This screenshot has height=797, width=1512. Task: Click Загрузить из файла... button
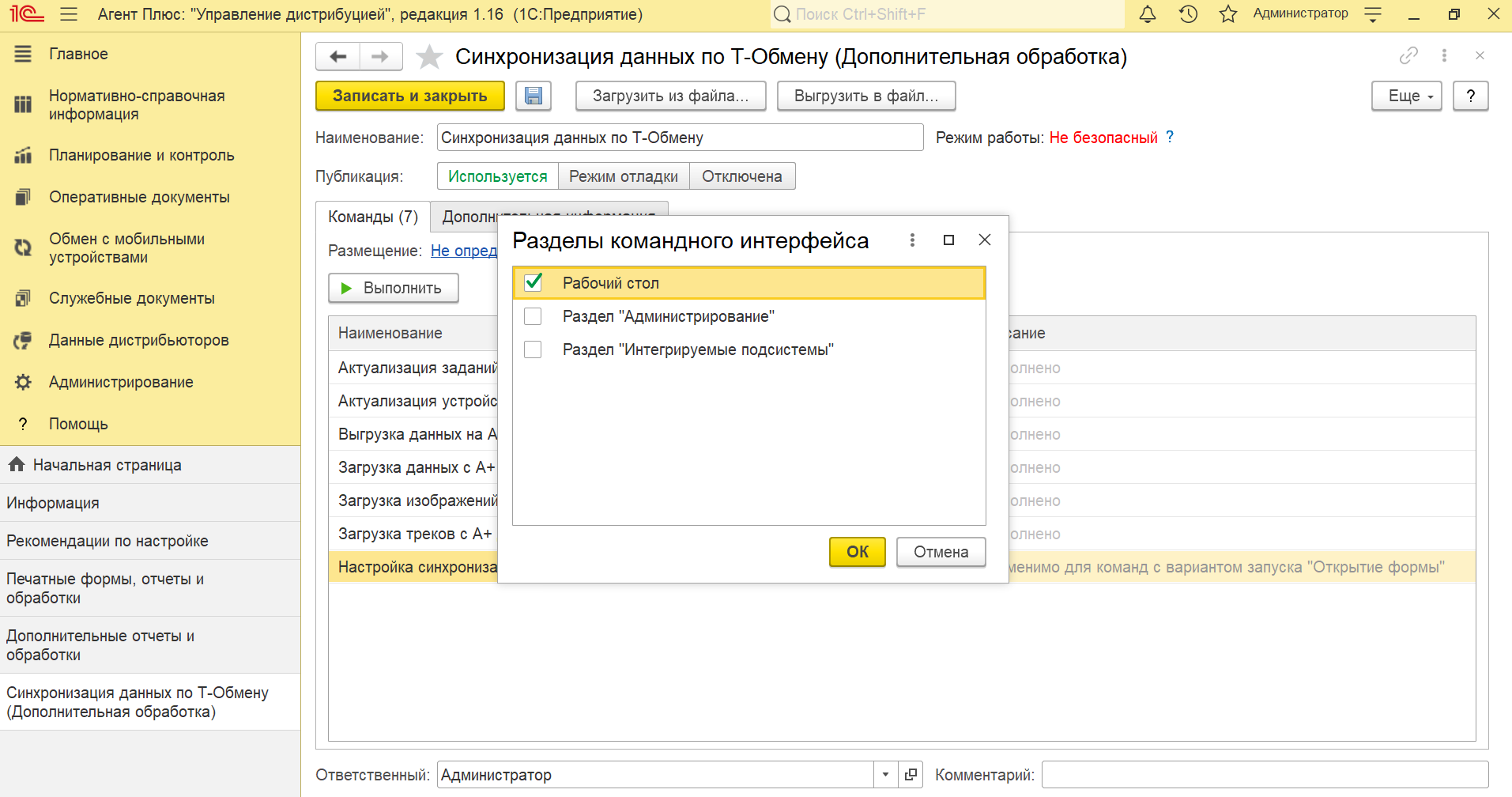(x=671, y=96)
